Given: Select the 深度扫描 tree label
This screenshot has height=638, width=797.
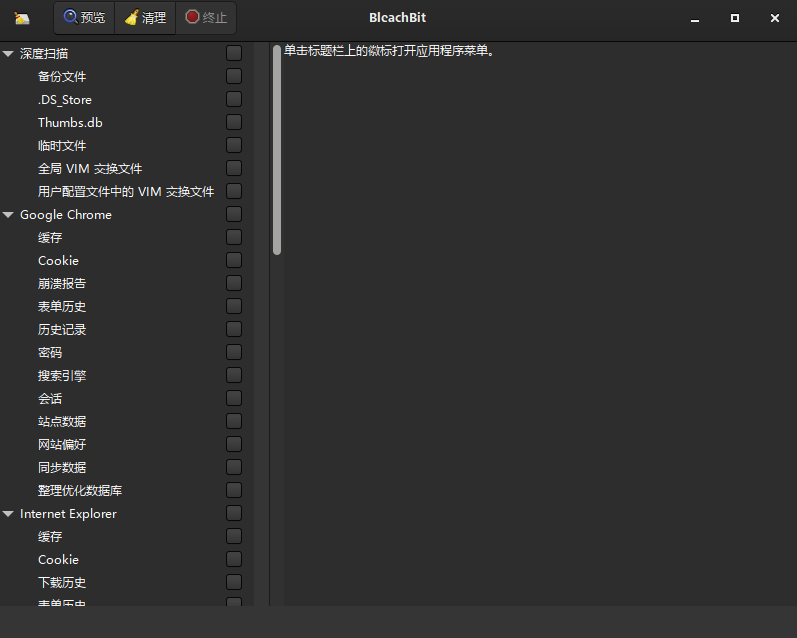Looking at the screenshot, I should (44, 53).
